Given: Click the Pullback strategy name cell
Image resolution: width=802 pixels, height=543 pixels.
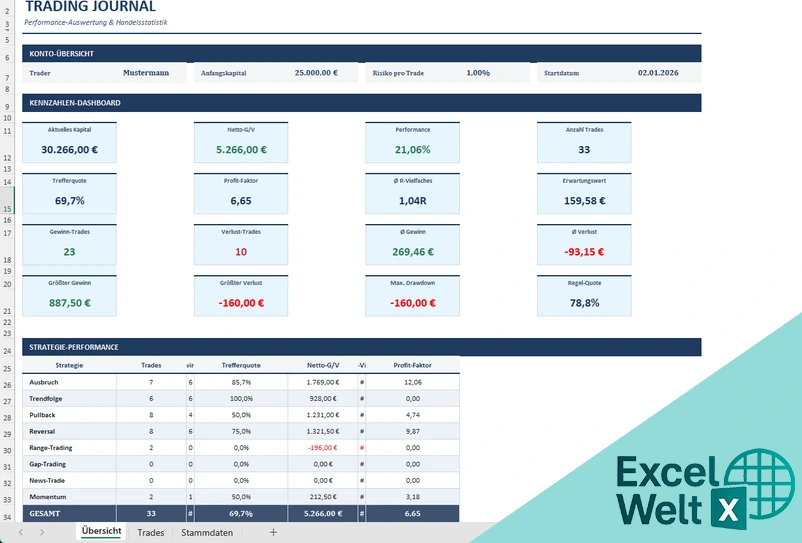Looking at the screenshot, I should 69,415.
